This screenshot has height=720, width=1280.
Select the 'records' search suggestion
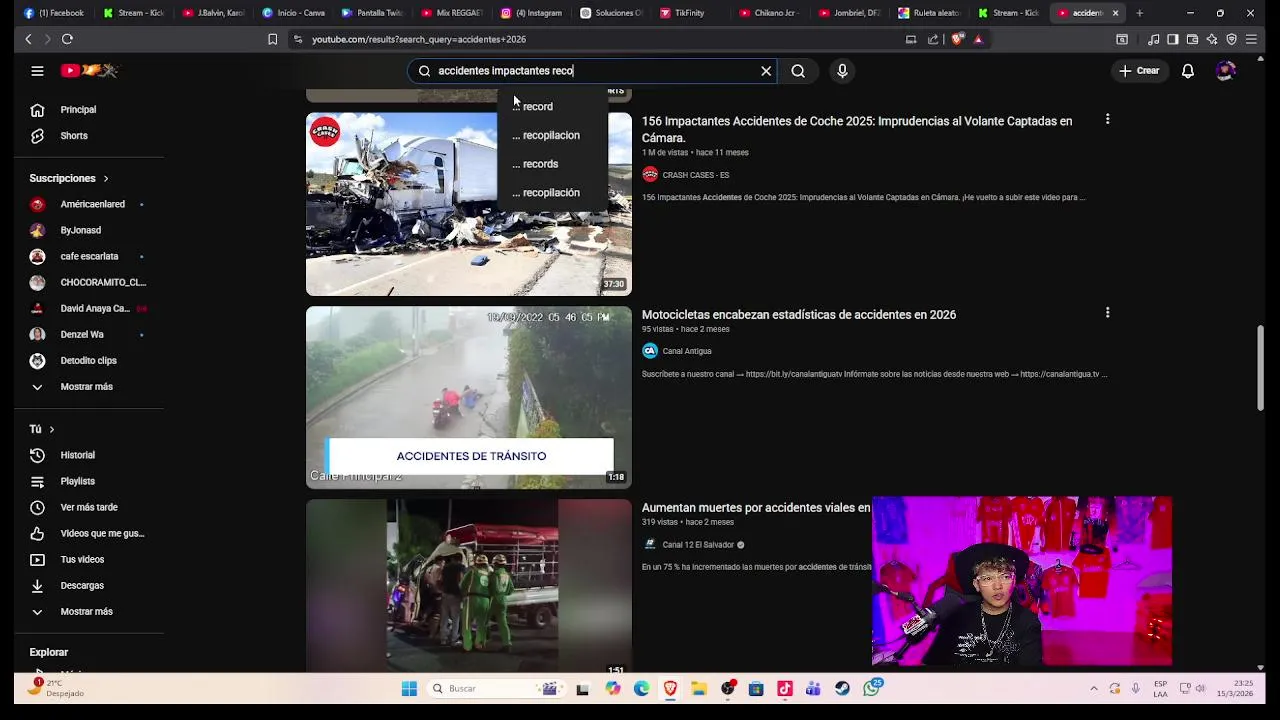coord(552,164)
